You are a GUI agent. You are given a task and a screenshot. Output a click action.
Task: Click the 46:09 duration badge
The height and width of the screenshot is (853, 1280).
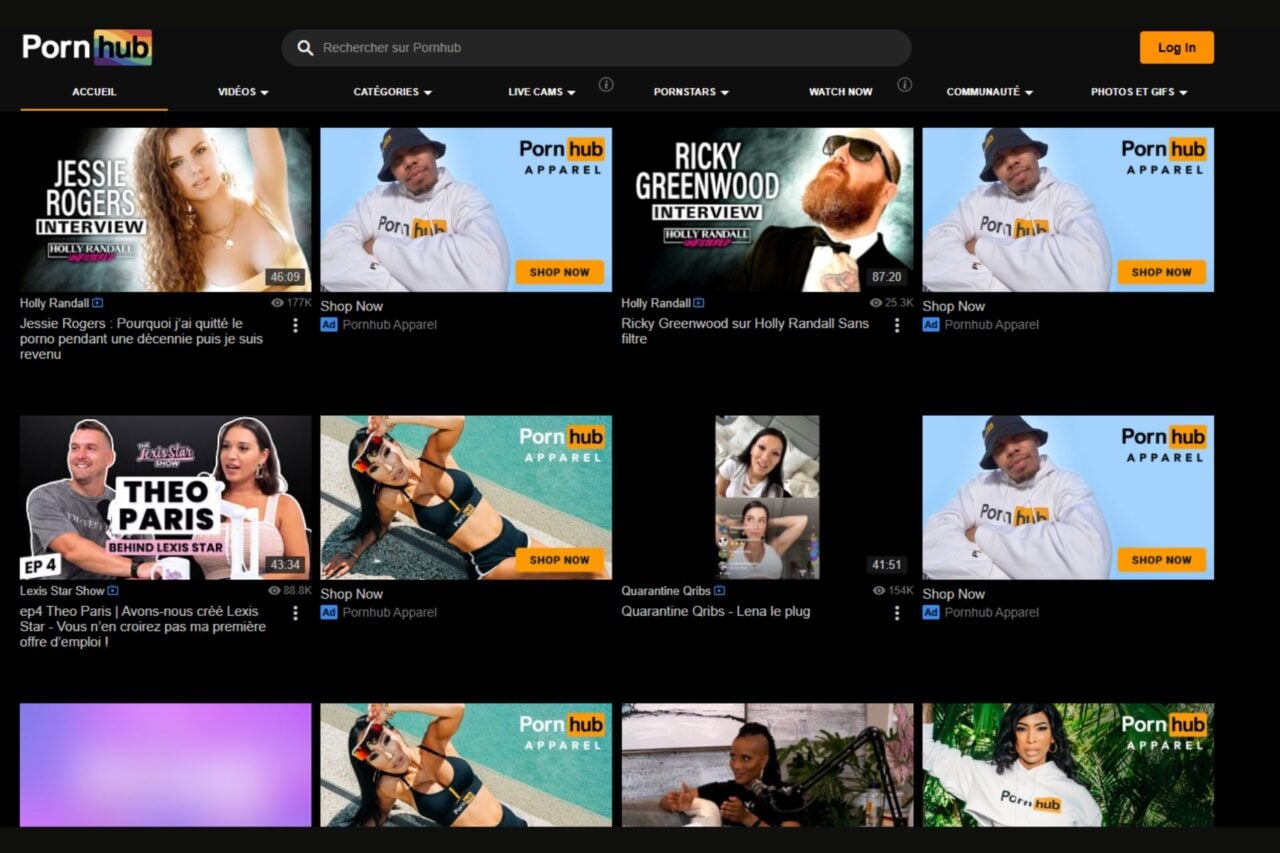coord(284,277)
